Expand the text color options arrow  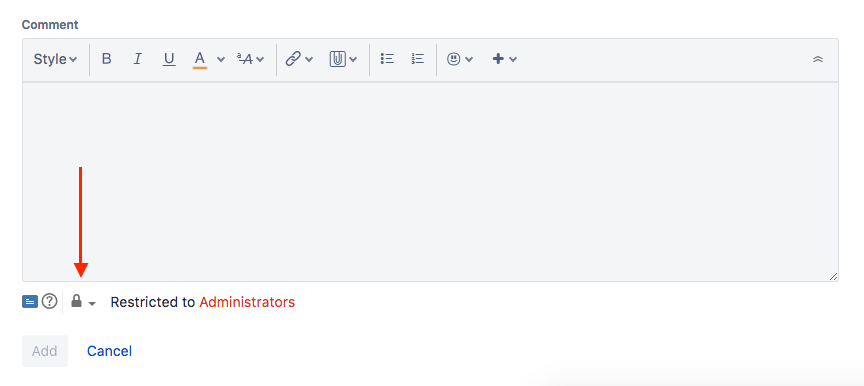[221, 59]
